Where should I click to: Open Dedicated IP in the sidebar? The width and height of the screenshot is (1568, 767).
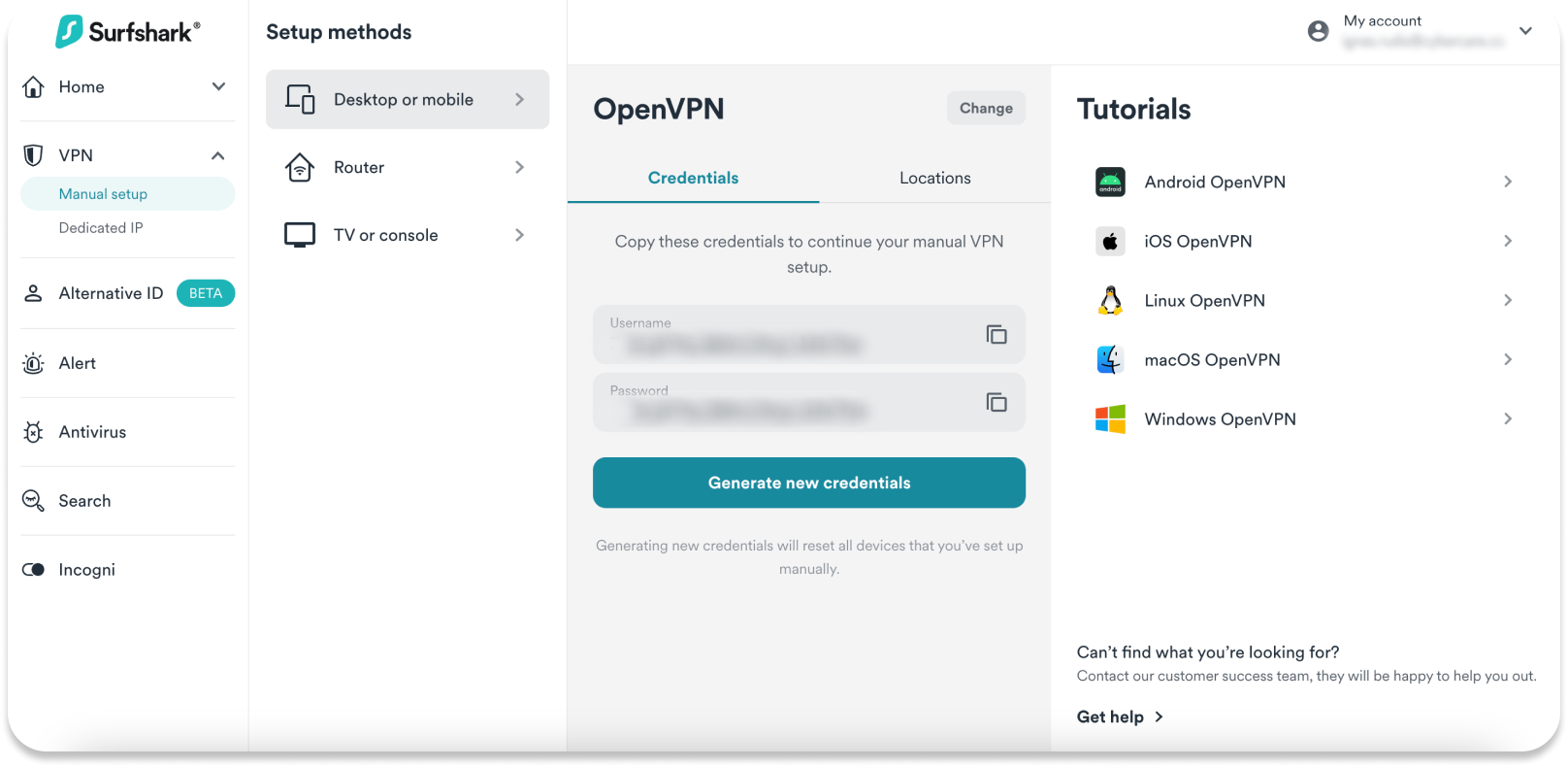(x=101, y=228)
